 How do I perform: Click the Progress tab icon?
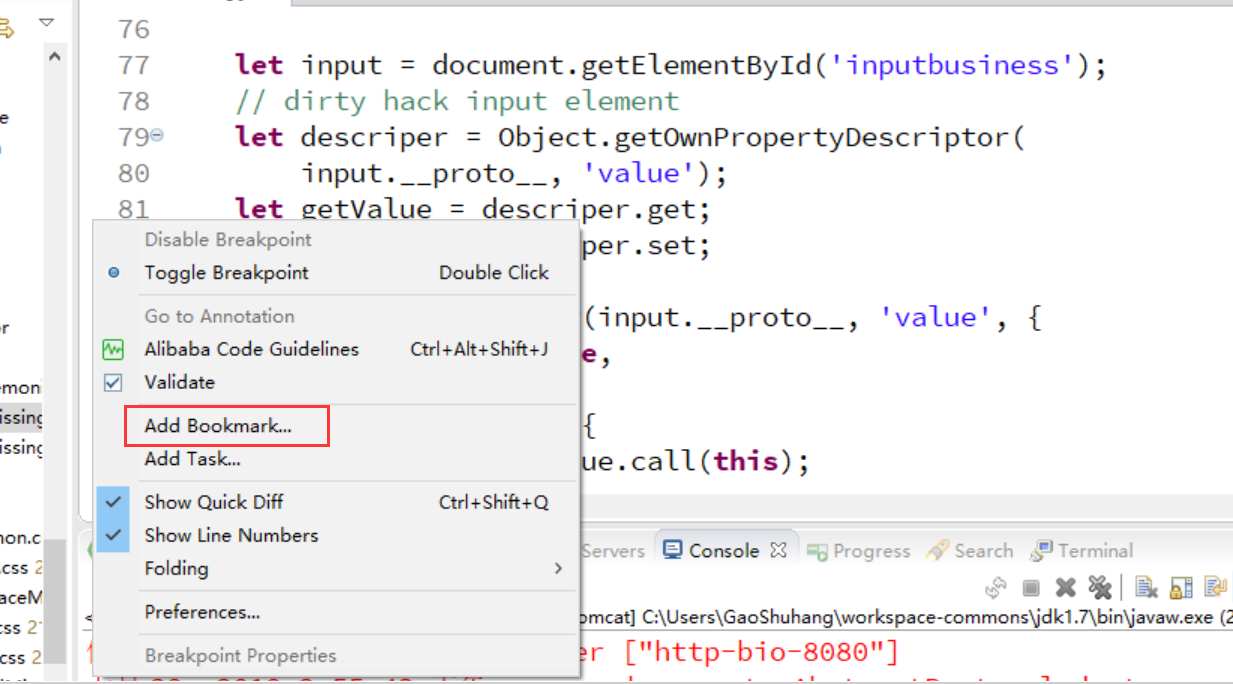(817, 551)
